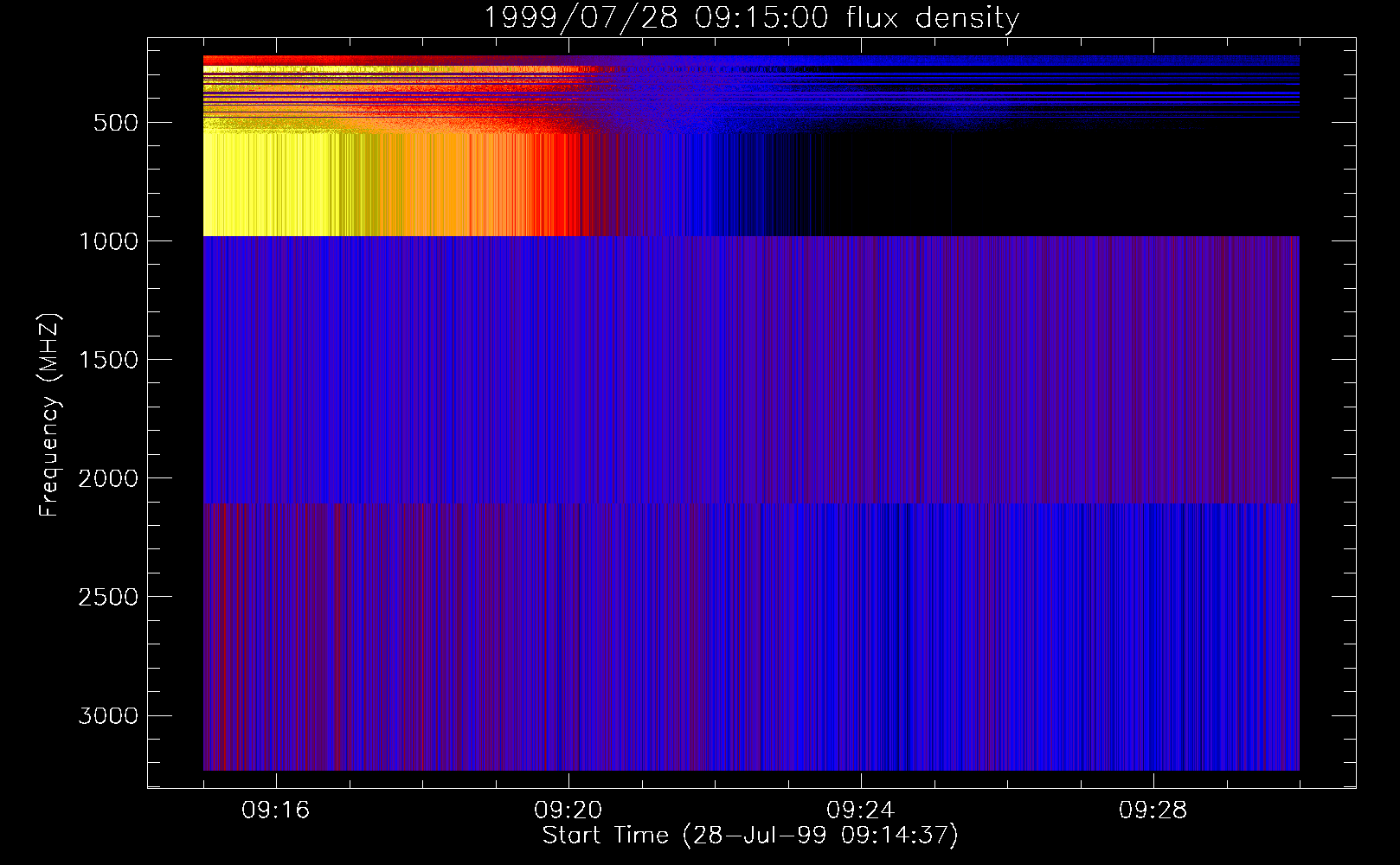
Task: Click the 09:20 time tick label
Action: coord(568,811)
